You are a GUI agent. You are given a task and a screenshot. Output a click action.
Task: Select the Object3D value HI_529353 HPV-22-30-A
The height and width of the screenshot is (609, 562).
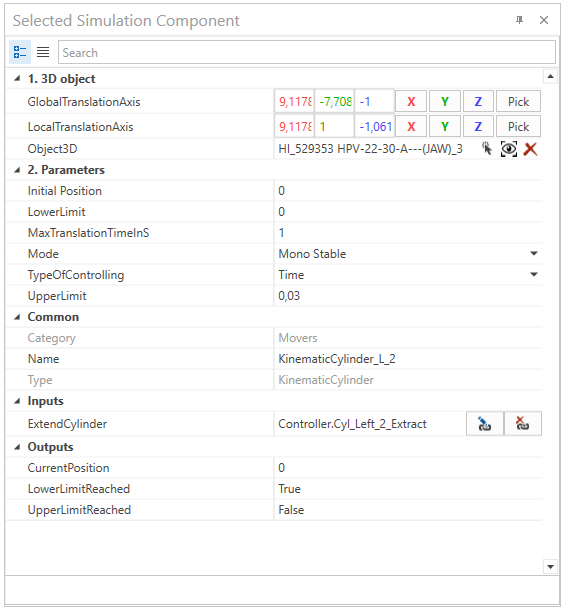[x=371, y=149]
